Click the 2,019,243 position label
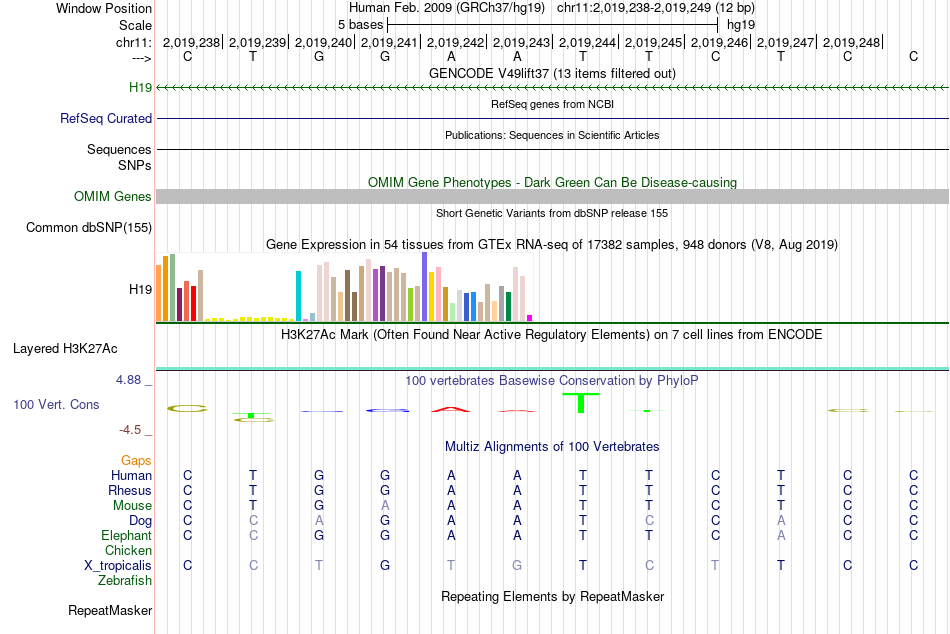The image size is (950, 634). (521, 42)
